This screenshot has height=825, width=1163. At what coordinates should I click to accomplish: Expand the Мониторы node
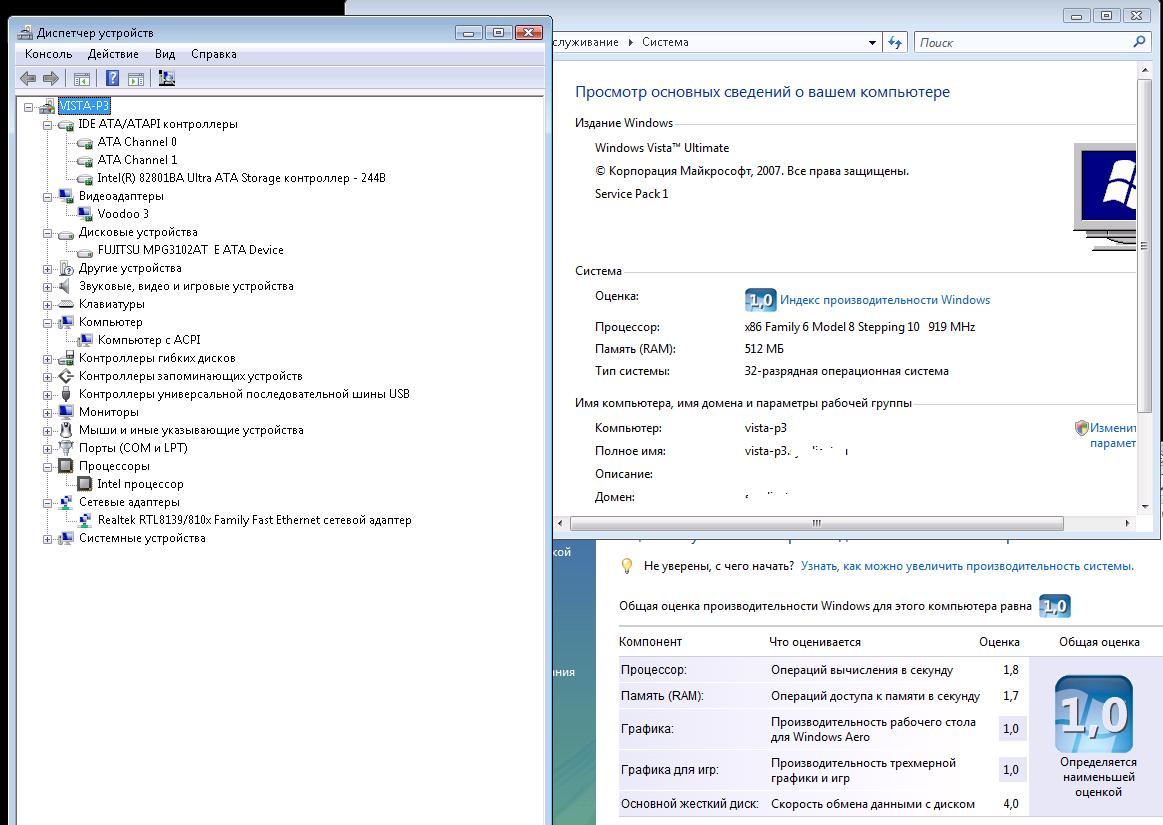(47, 413)
